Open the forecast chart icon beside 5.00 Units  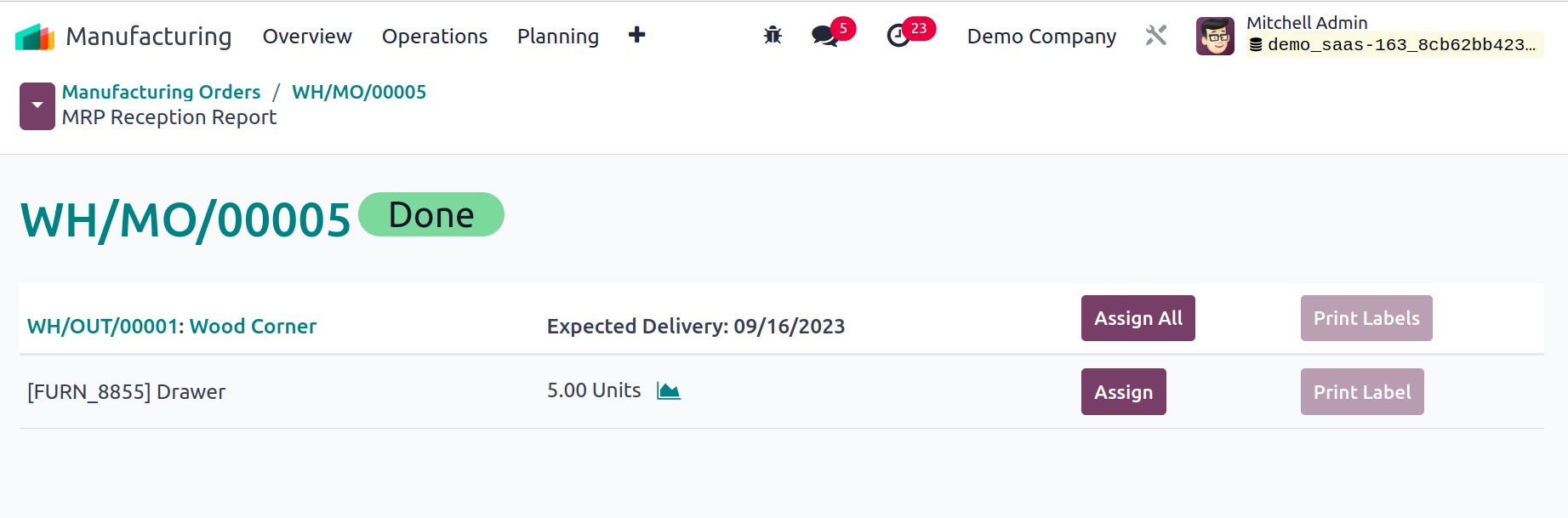point(669,390)
